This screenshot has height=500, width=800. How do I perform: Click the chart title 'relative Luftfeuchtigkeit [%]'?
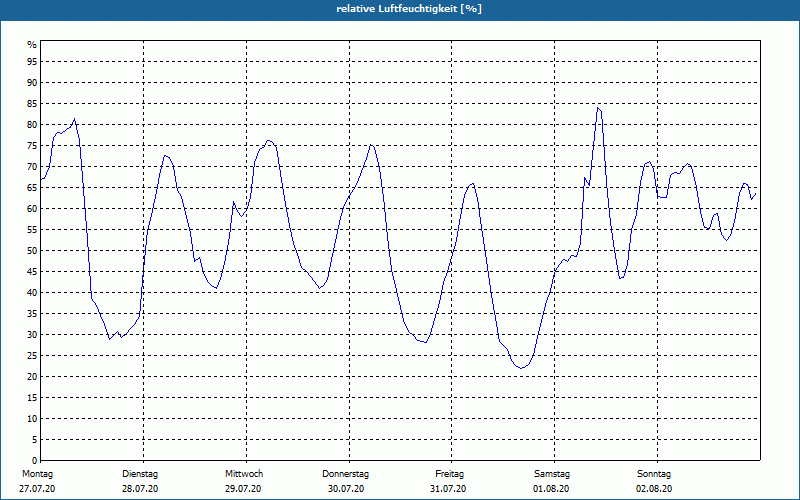coord(409,9)
